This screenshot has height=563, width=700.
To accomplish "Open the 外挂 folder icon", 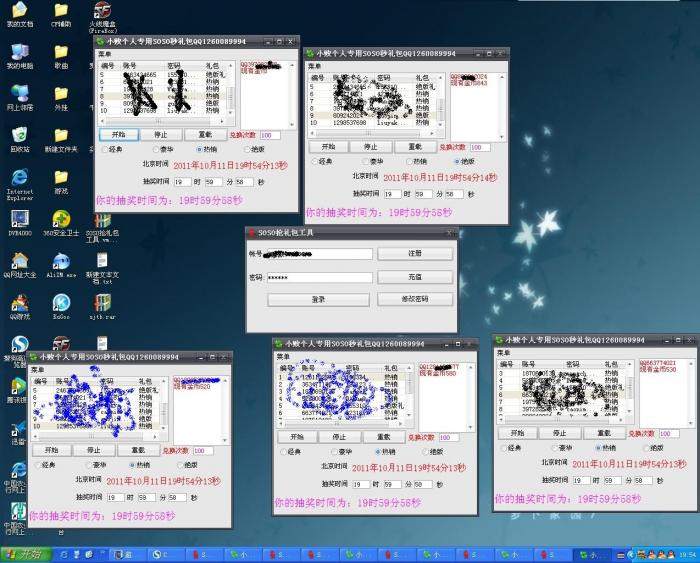I will [61, 98].
